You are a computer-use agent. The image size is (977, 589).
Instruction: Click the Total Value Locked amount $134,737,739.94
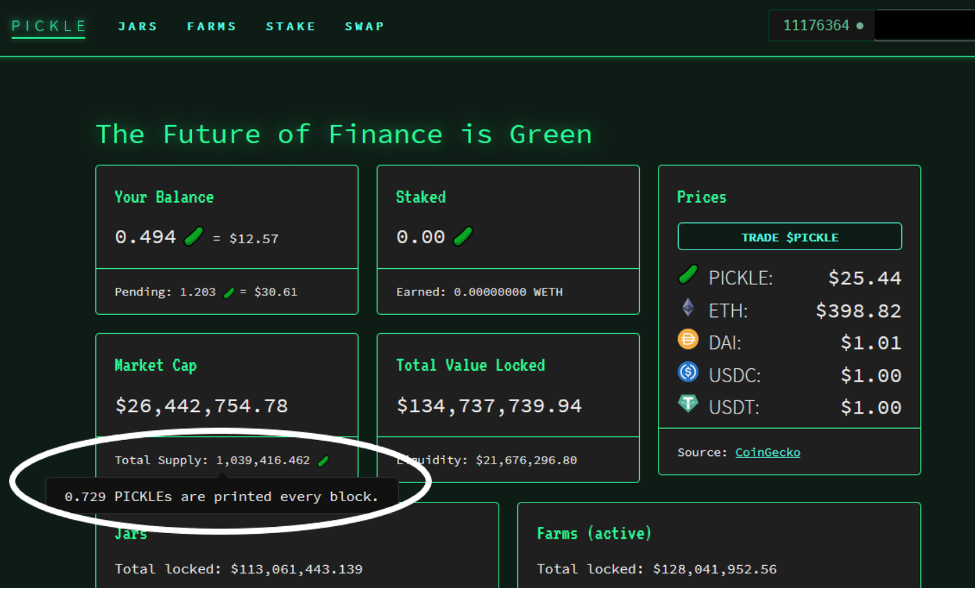(x=489, y=406)
